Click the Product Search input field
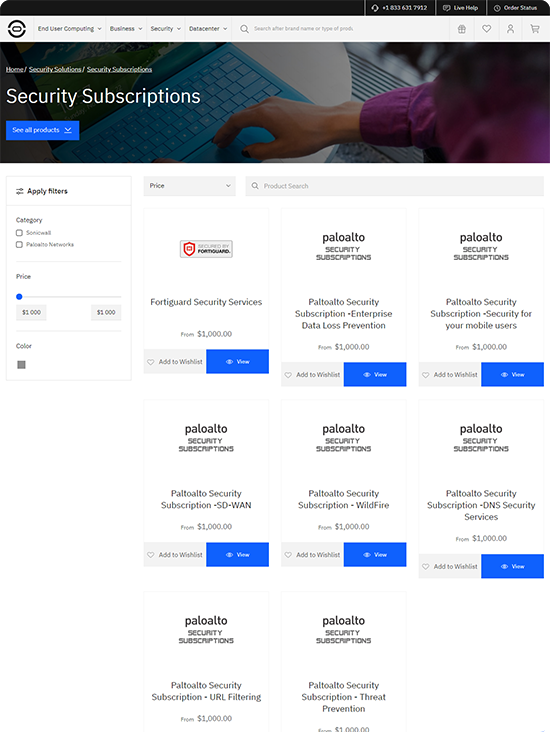 (x=395, y=186)
